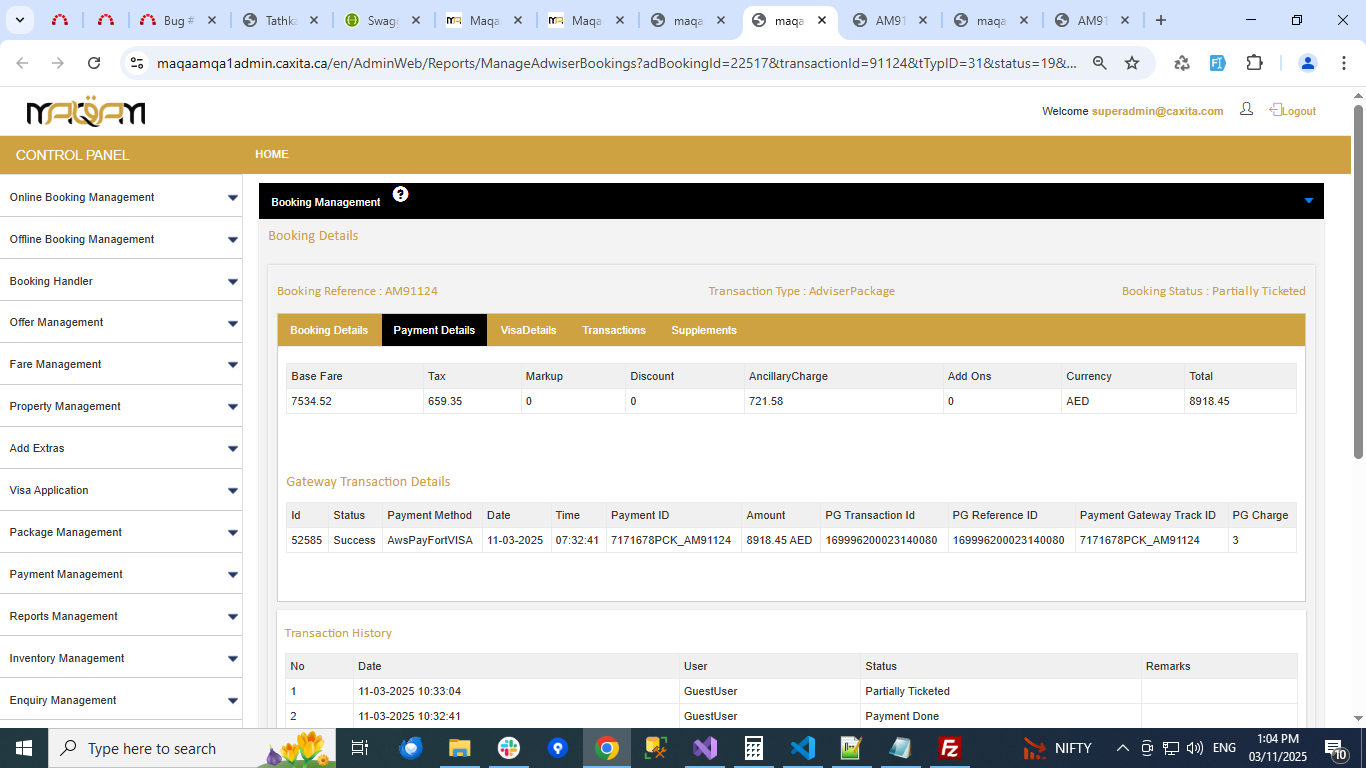This screenshot has width=1366, height=768.
Task: Open the Transactions tab
Action: tap(614, 330)
